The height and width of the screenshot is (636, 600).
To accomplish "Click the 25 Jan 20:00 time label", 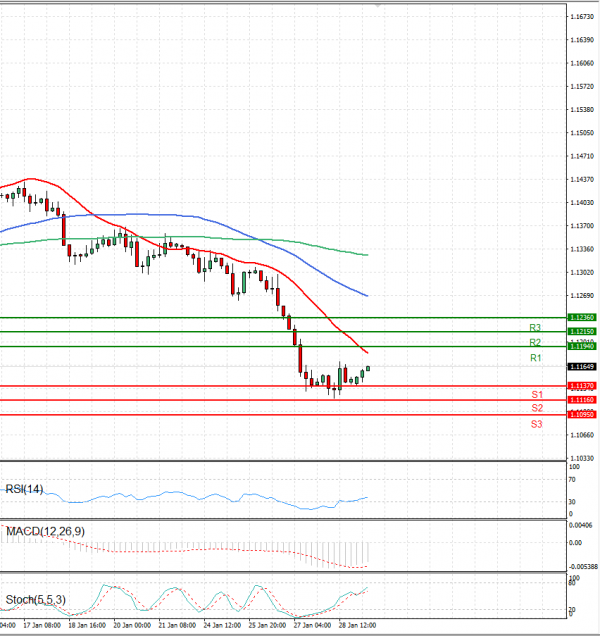I will point(267,625).
